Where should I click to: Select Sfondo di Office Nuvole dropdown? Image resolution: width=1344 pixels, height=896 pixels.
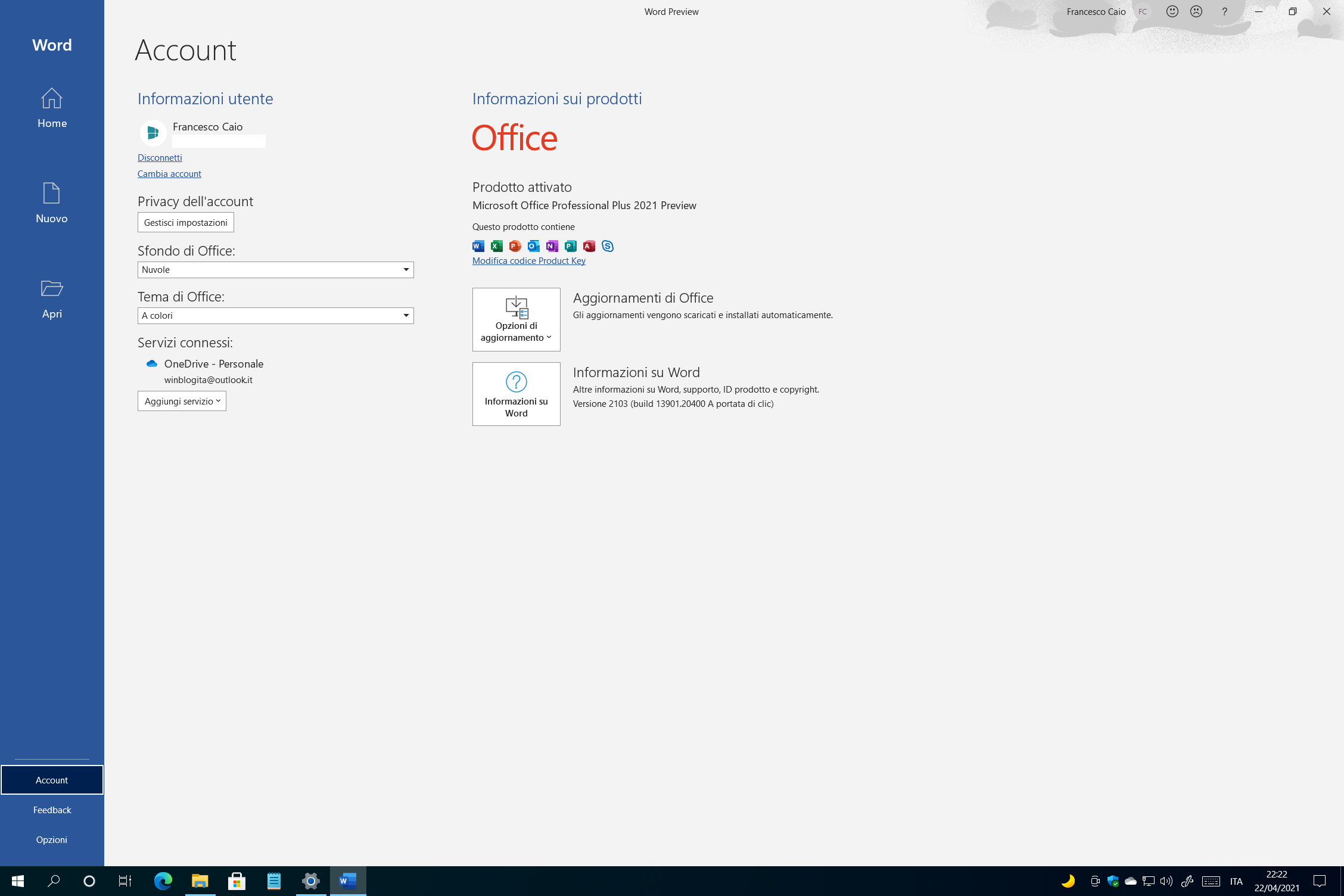click(275, 269)
